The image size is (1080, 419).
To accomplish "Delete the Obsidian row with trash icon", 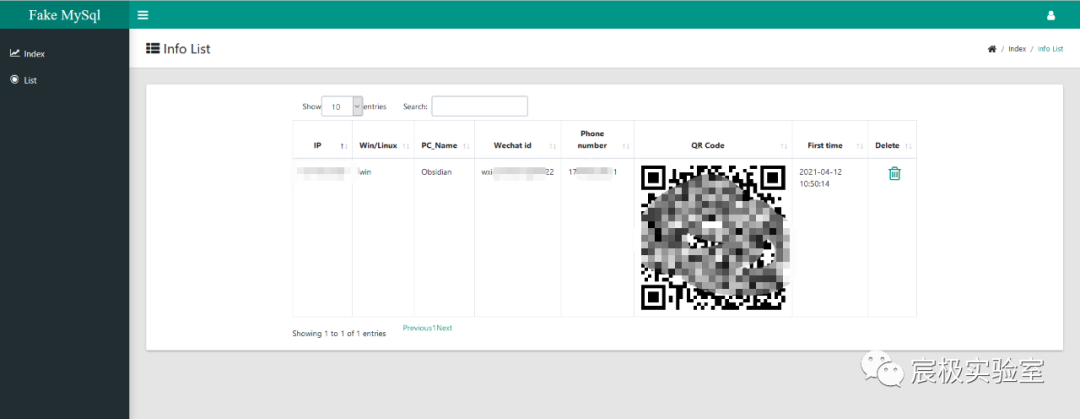I will (x=894, y=173).
